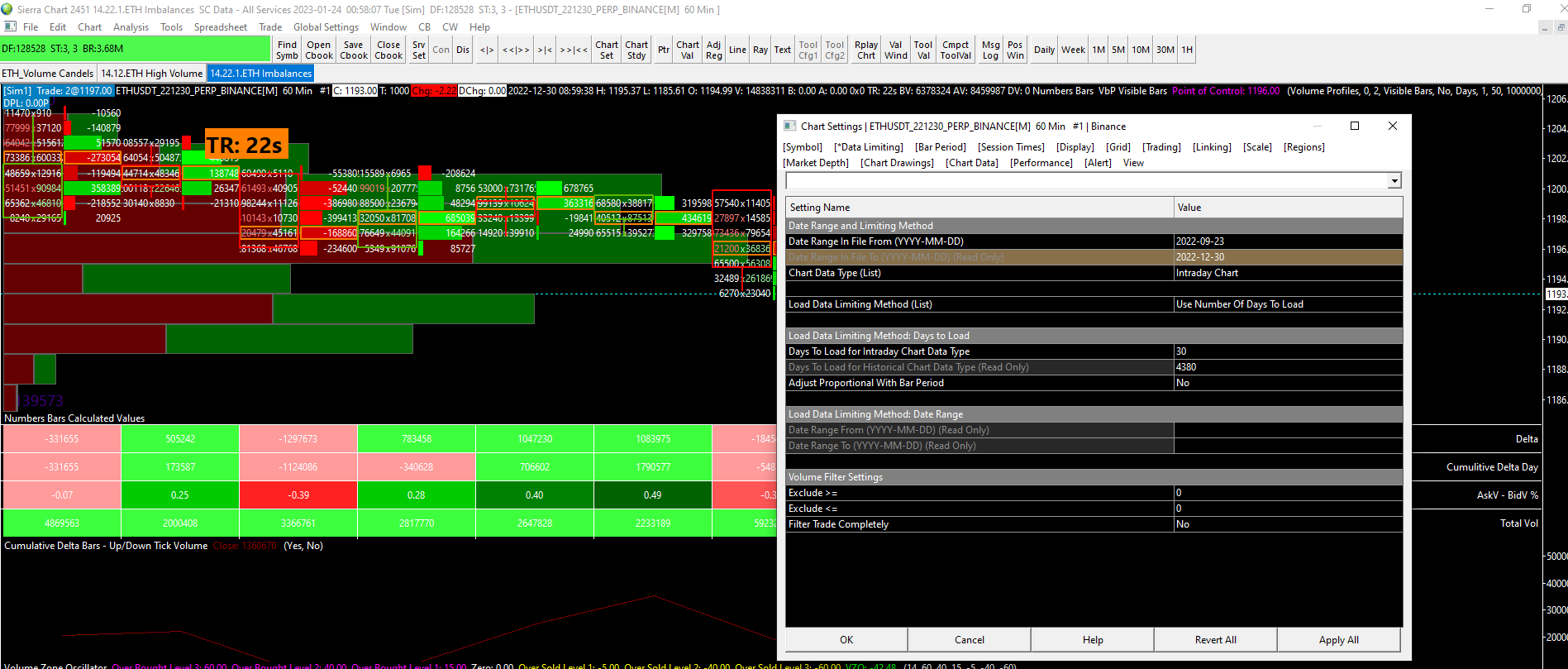This screenshot has width=1568, height=669.
Task: Open the [Alert] settings tab
Action: tap(1098, 163)
